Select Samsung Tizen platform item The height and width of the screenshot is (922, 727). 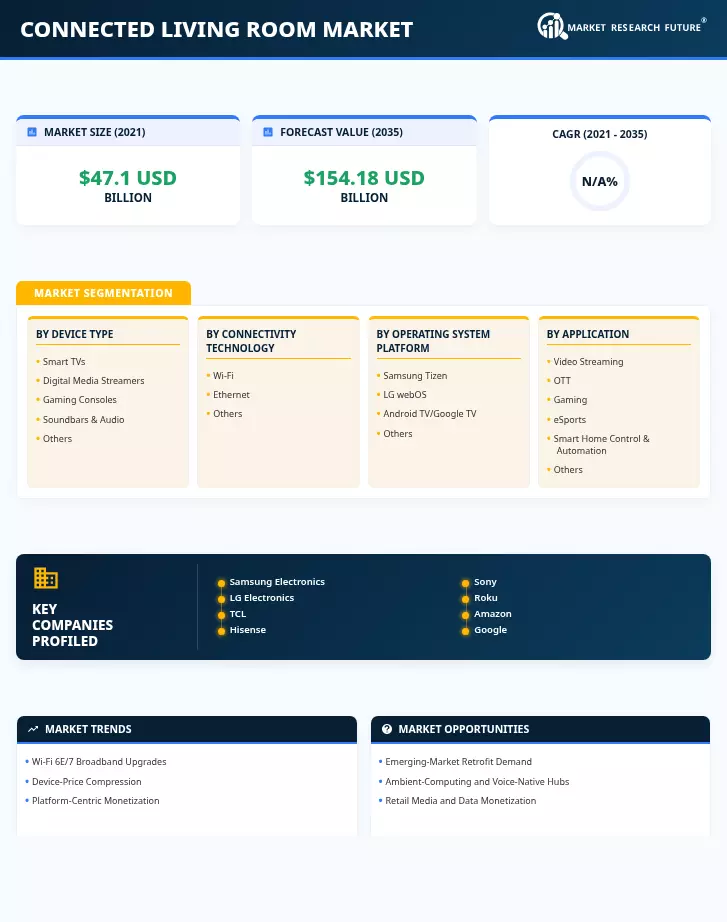coord(415,375)
